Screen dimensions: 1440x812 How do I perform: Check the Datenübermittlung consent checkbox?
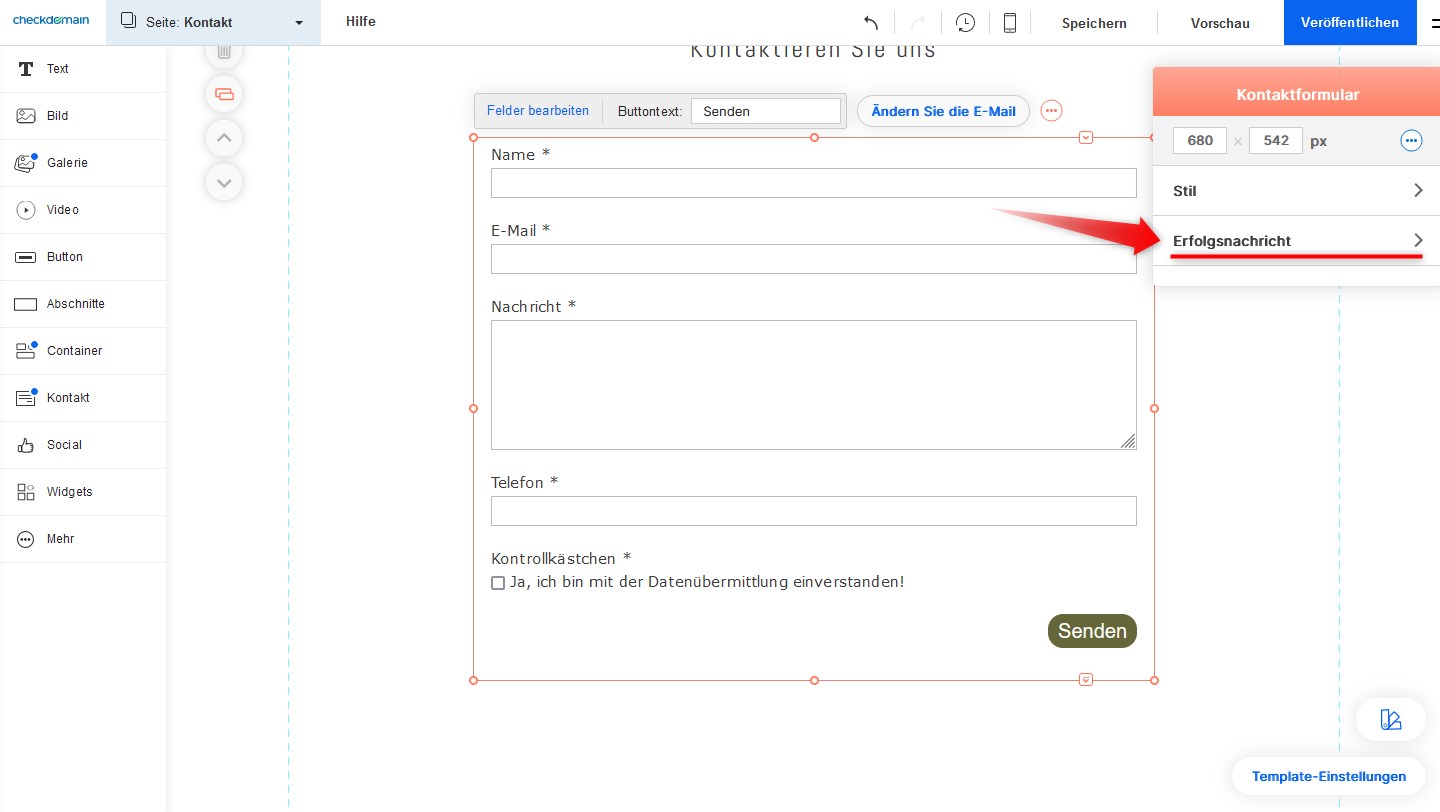498,583
